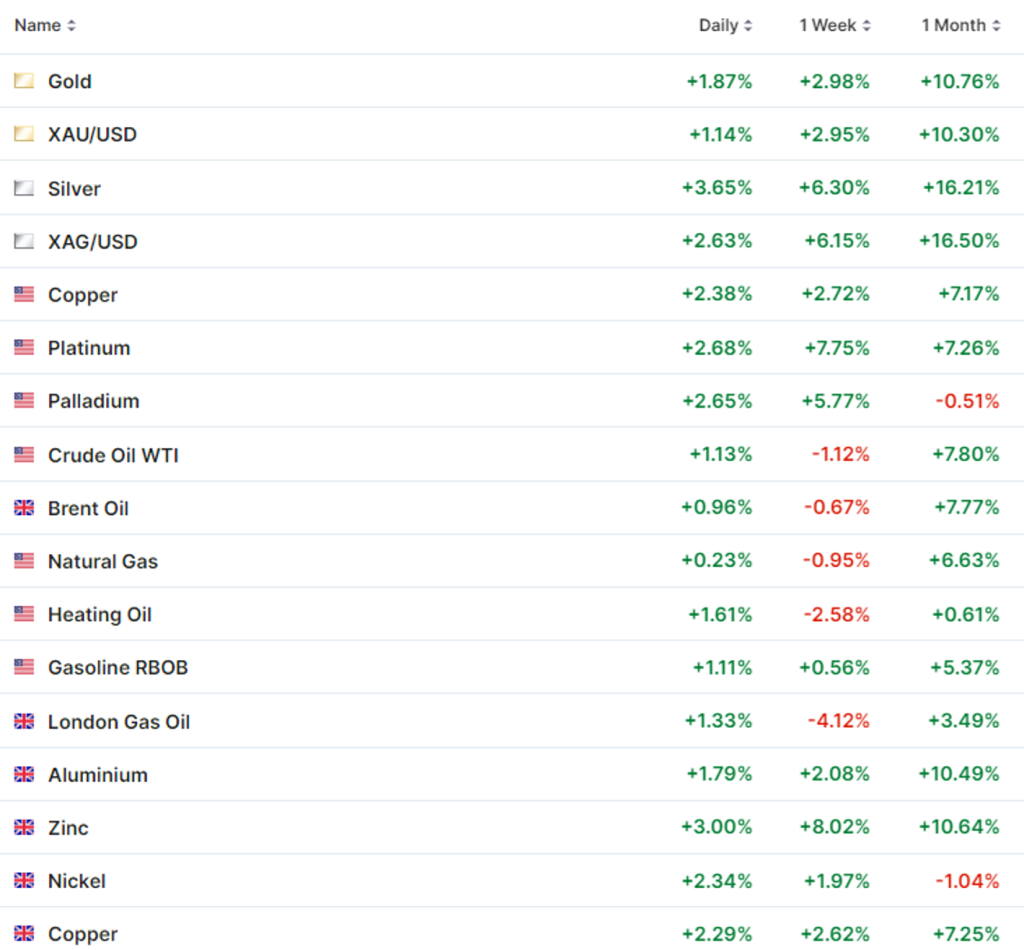Click the US flag beside Crude Oil WTI

pos(24,455)
